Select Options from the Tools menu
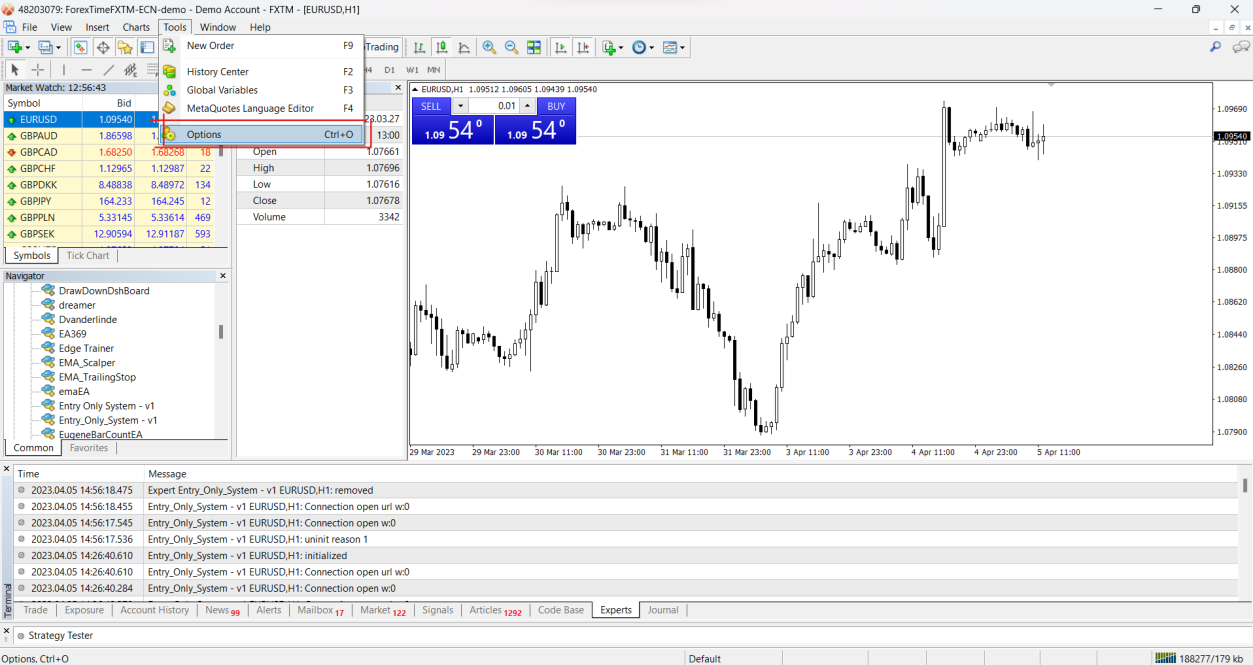The height and width of the screenshot is (665, 1253). tap(203, 133)
